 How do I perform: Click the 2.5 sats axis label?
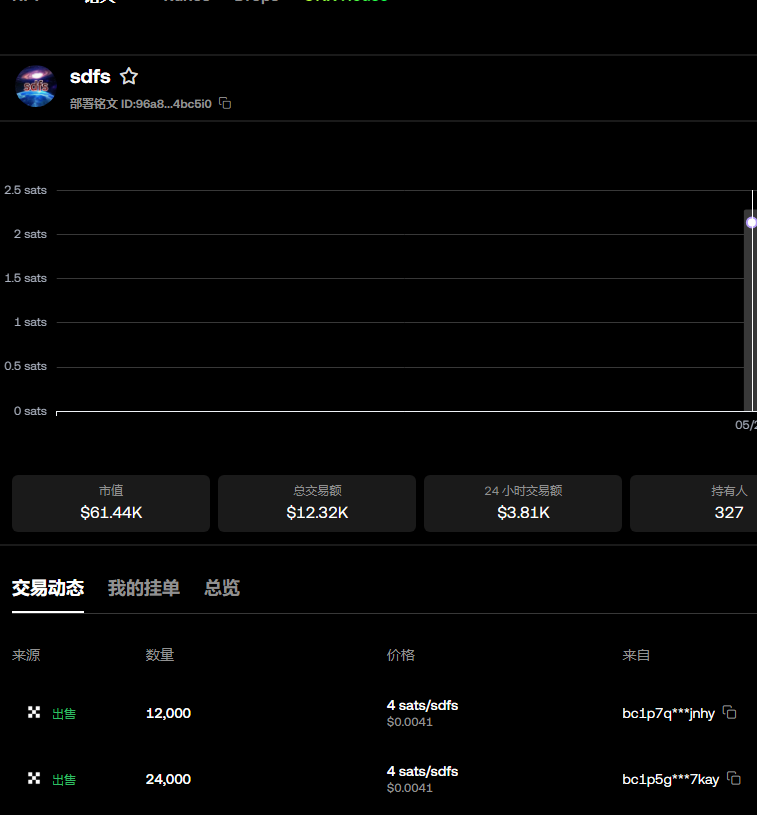click(x=25, y=190)
